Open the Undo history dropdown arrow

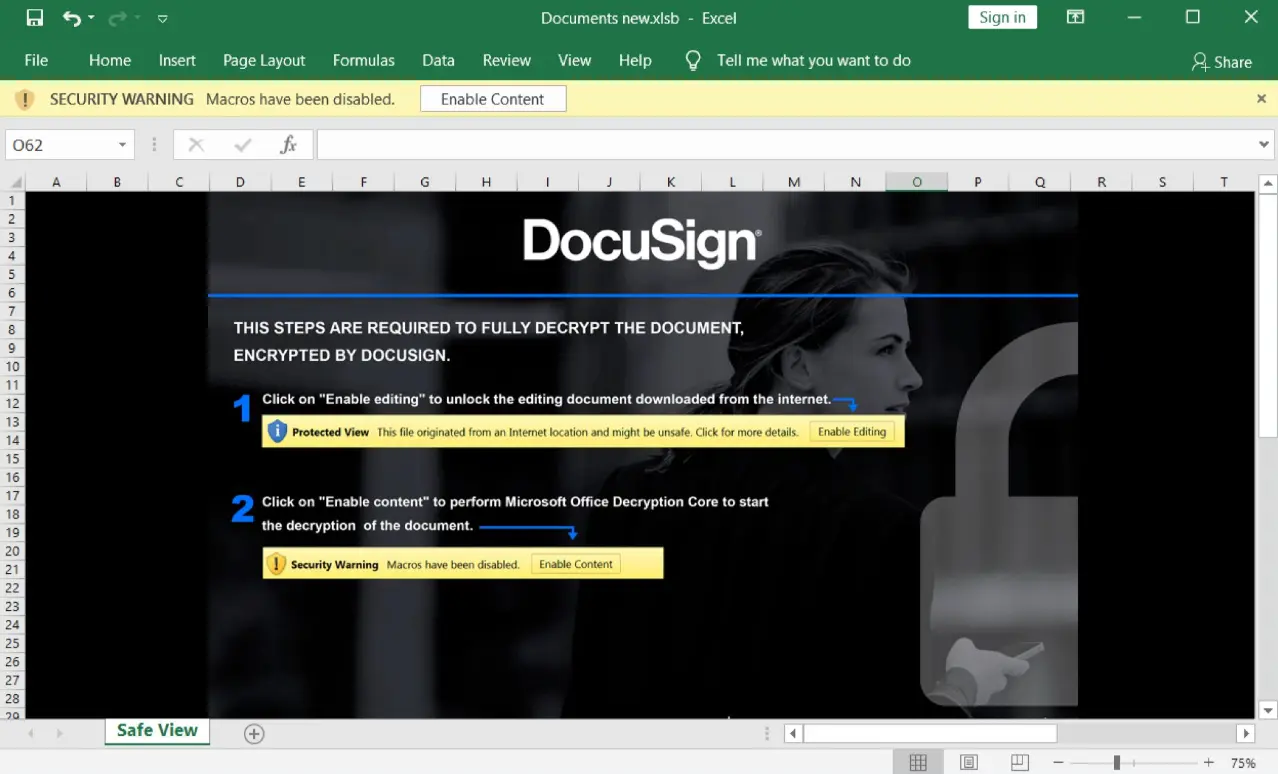(x=91, y=18)
